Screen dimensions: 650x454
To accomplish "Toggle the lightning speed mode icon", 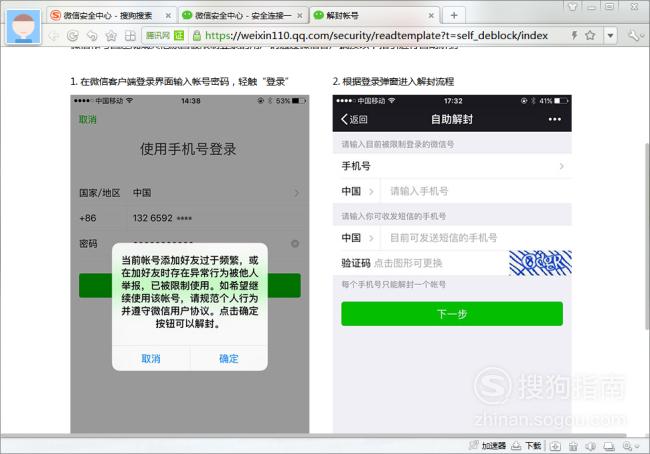I will 575,36.
